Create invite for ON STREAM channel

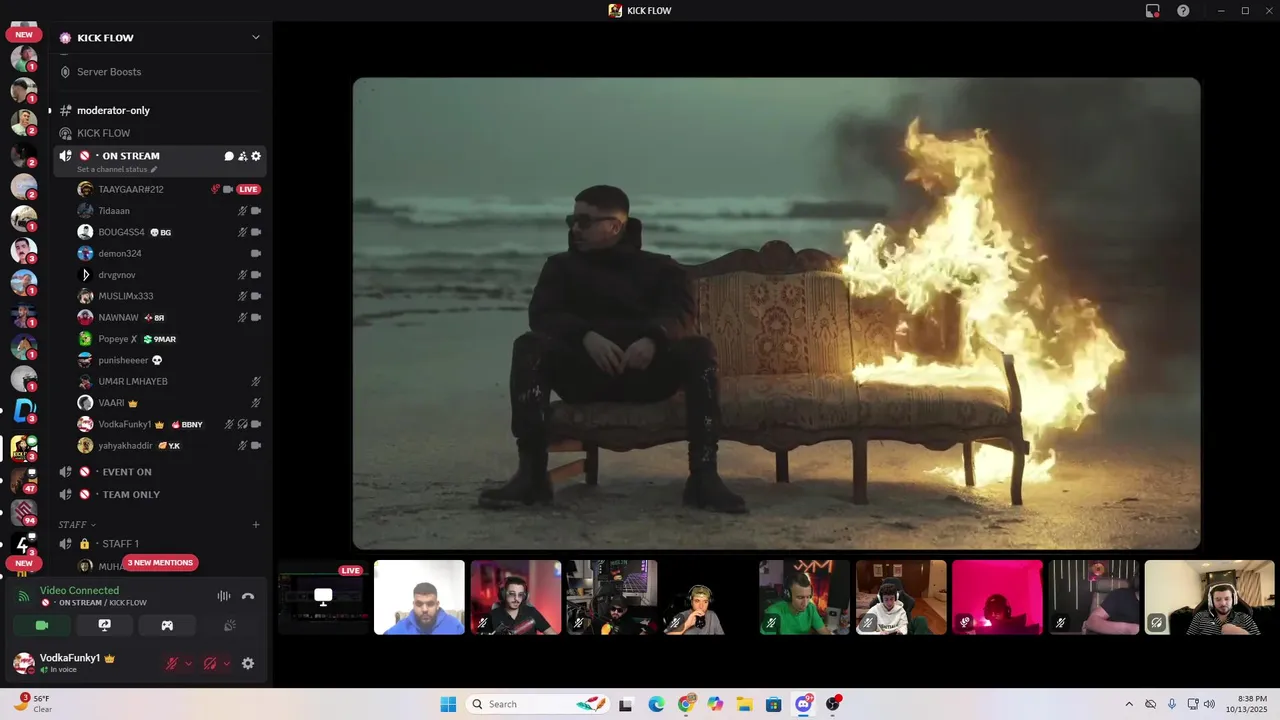pos(243,156)
